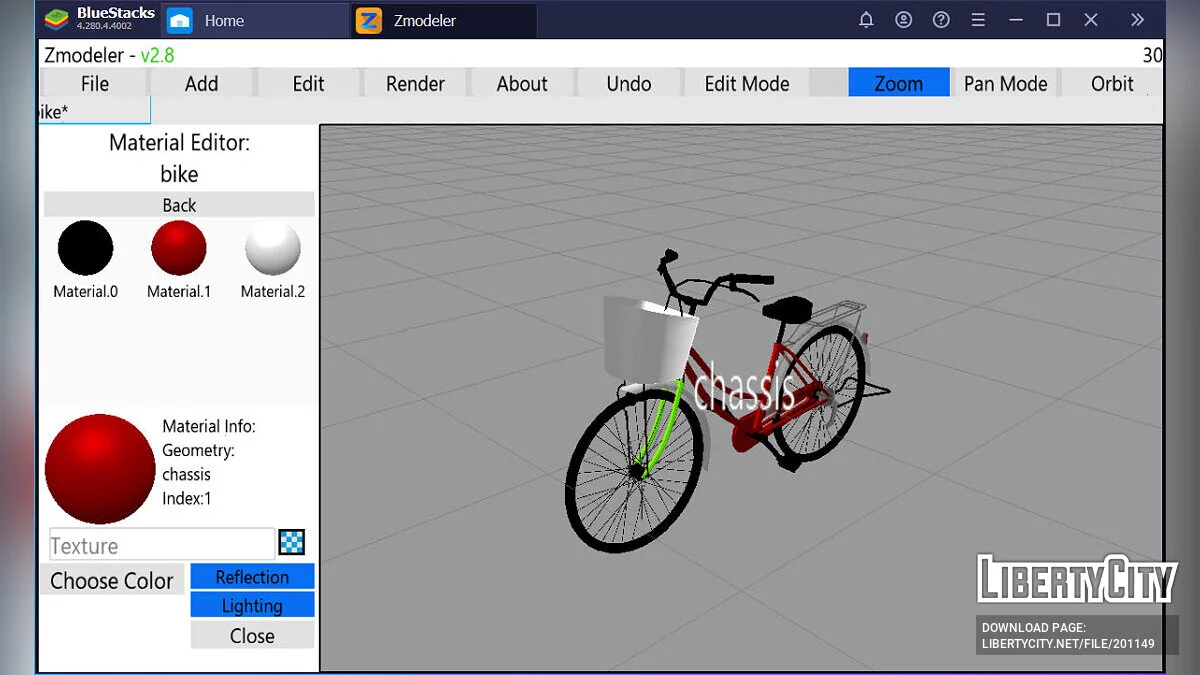Enable Orbit mode
Viewport: 1200px width, 675px height.
coord(1113,83)
